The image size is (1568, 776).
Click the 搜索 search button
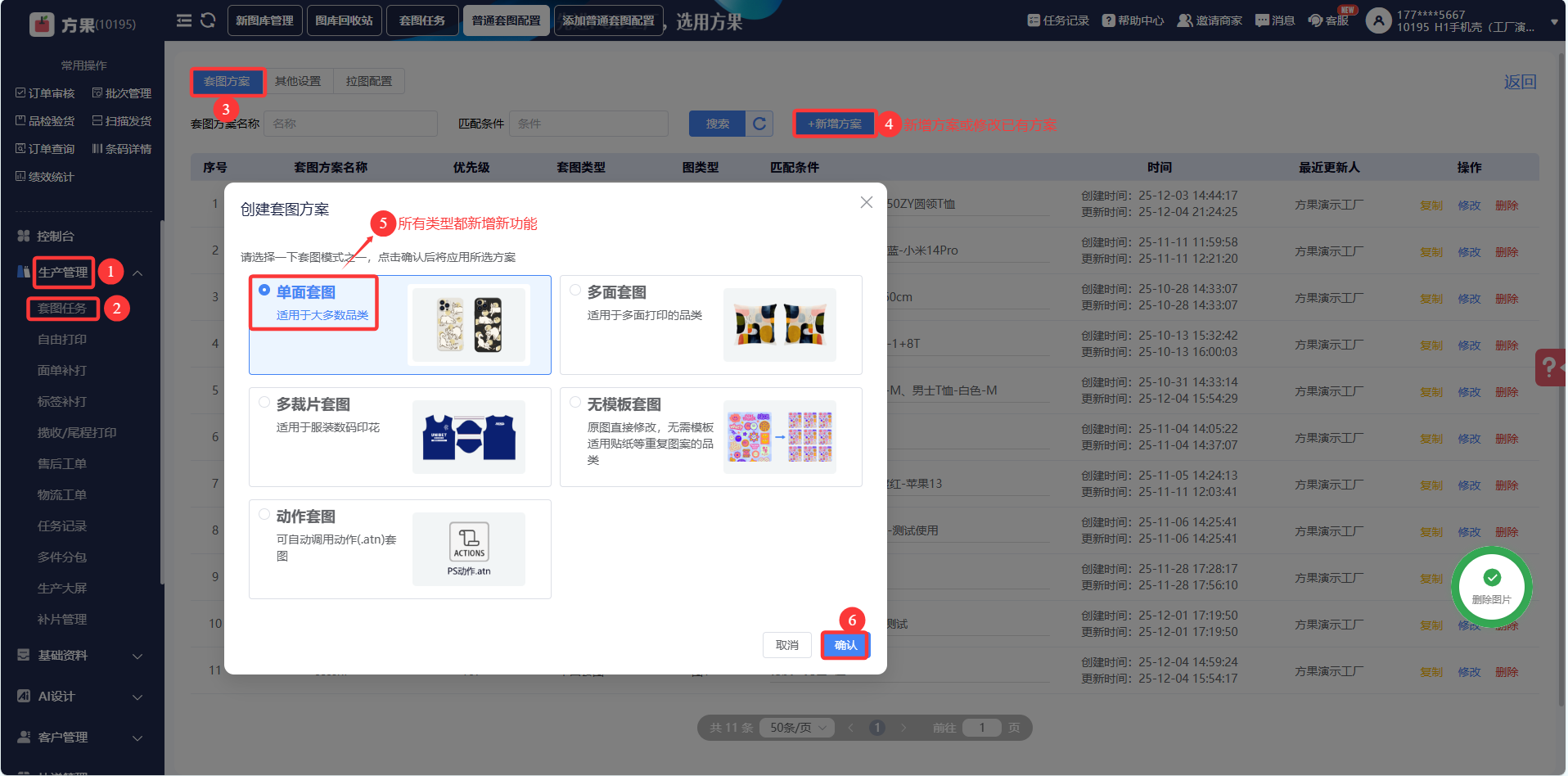click(718, 124)
